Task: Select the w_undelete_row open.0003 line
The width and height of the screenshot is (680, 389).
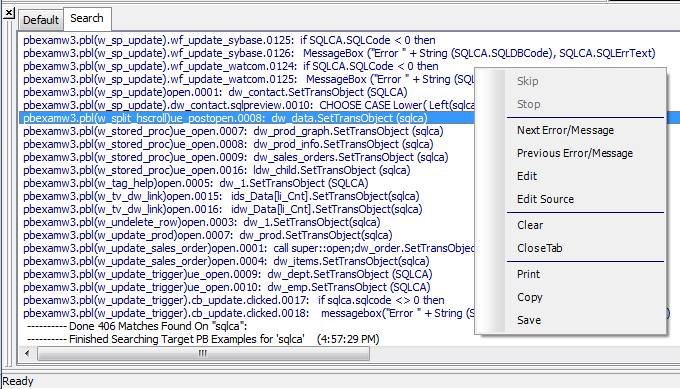Action: tap(202, 222)
